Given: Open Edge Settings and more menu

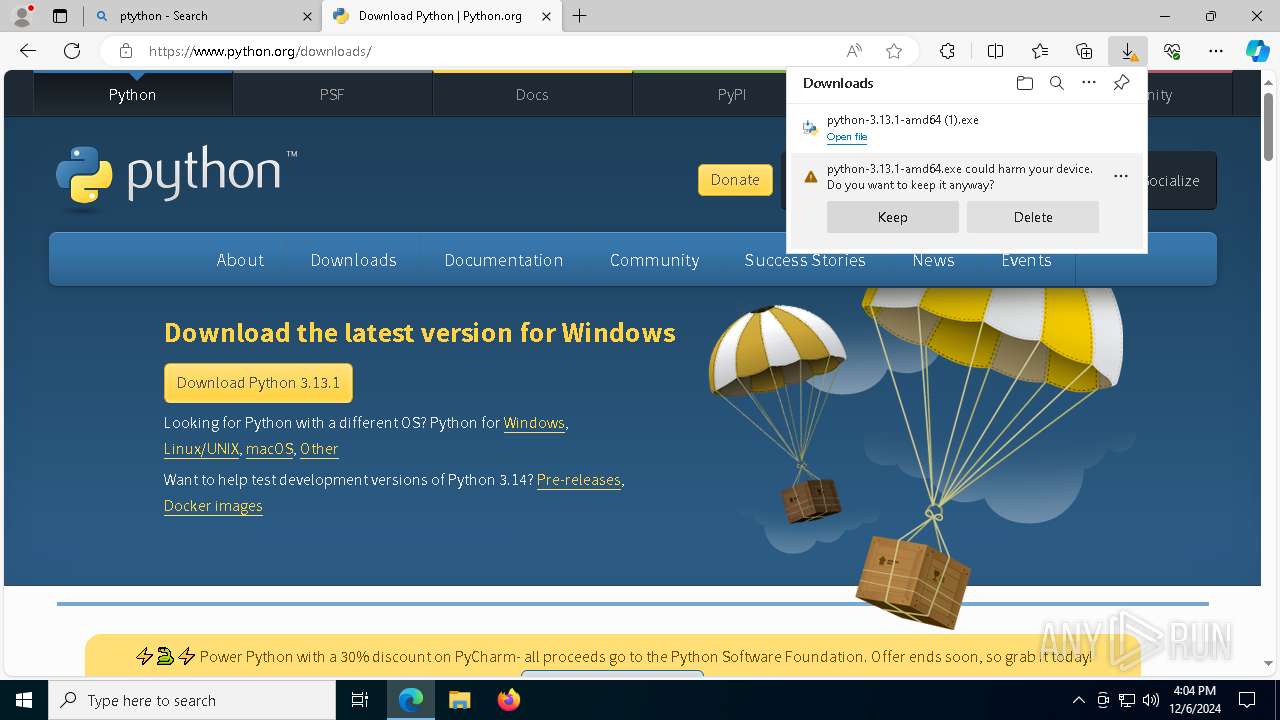Looking at the screenshot, I should pyautogui.click(x=1216, y=51).
